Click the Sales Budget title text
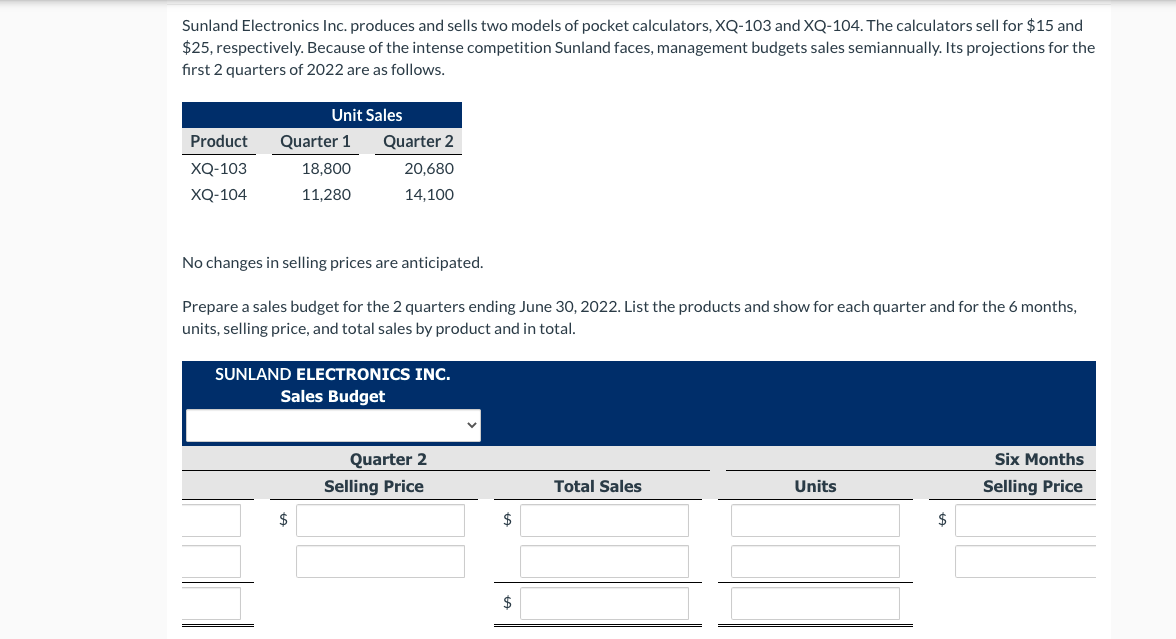Screen dimensions: 1176x639 332,397
